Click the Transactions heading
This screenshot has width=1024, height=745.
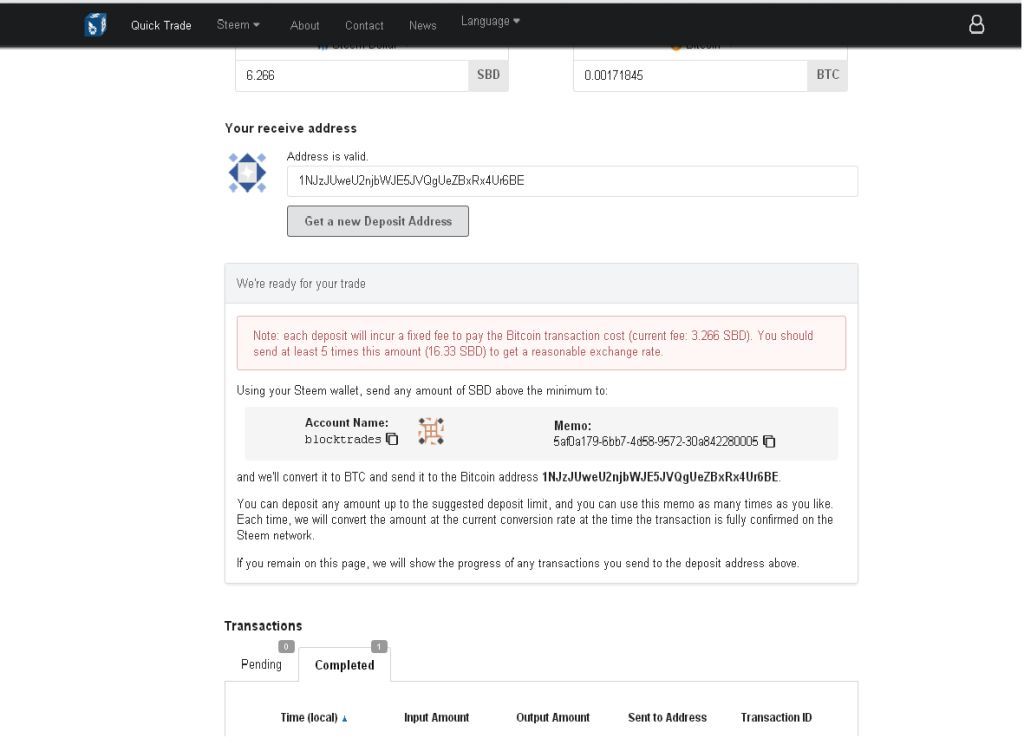pos(263,626)
